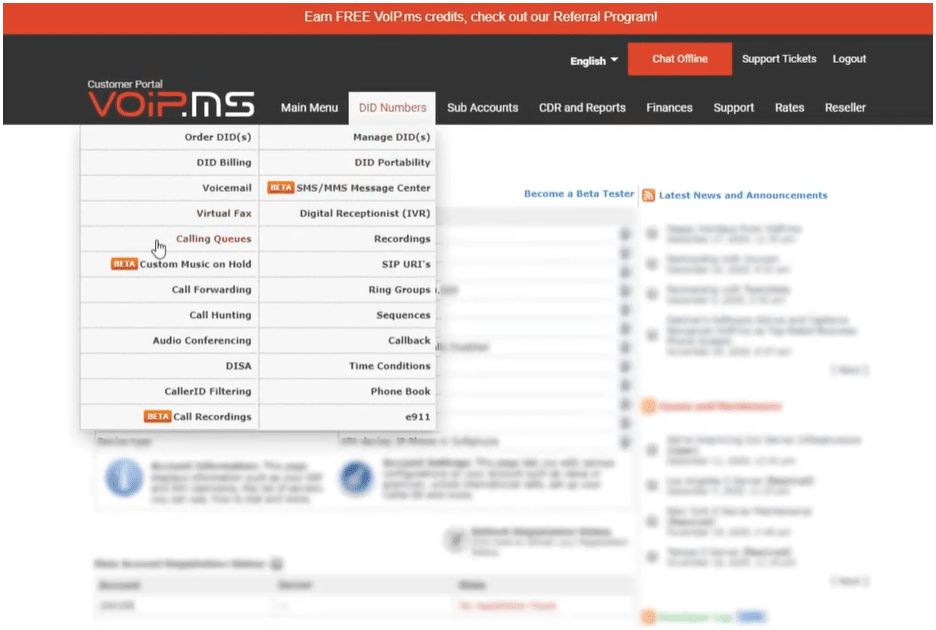This screenshot has width=936, height=630.
Task: Select Calling Queues menu entry
Action: click(170, 239)
